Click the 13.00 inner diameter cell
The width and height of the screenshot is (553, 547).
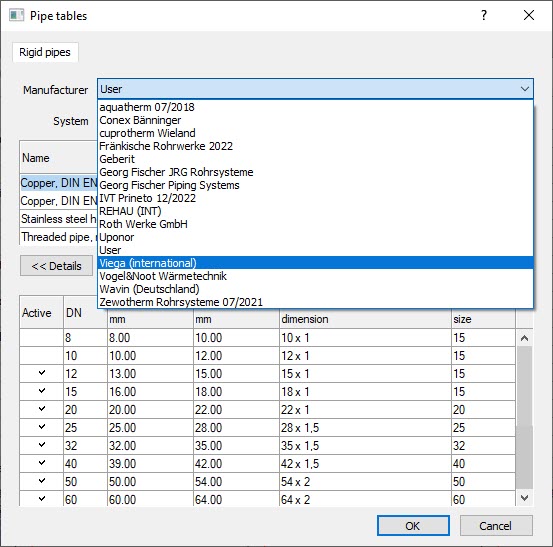pyautogui.click(x=150, y=373)
